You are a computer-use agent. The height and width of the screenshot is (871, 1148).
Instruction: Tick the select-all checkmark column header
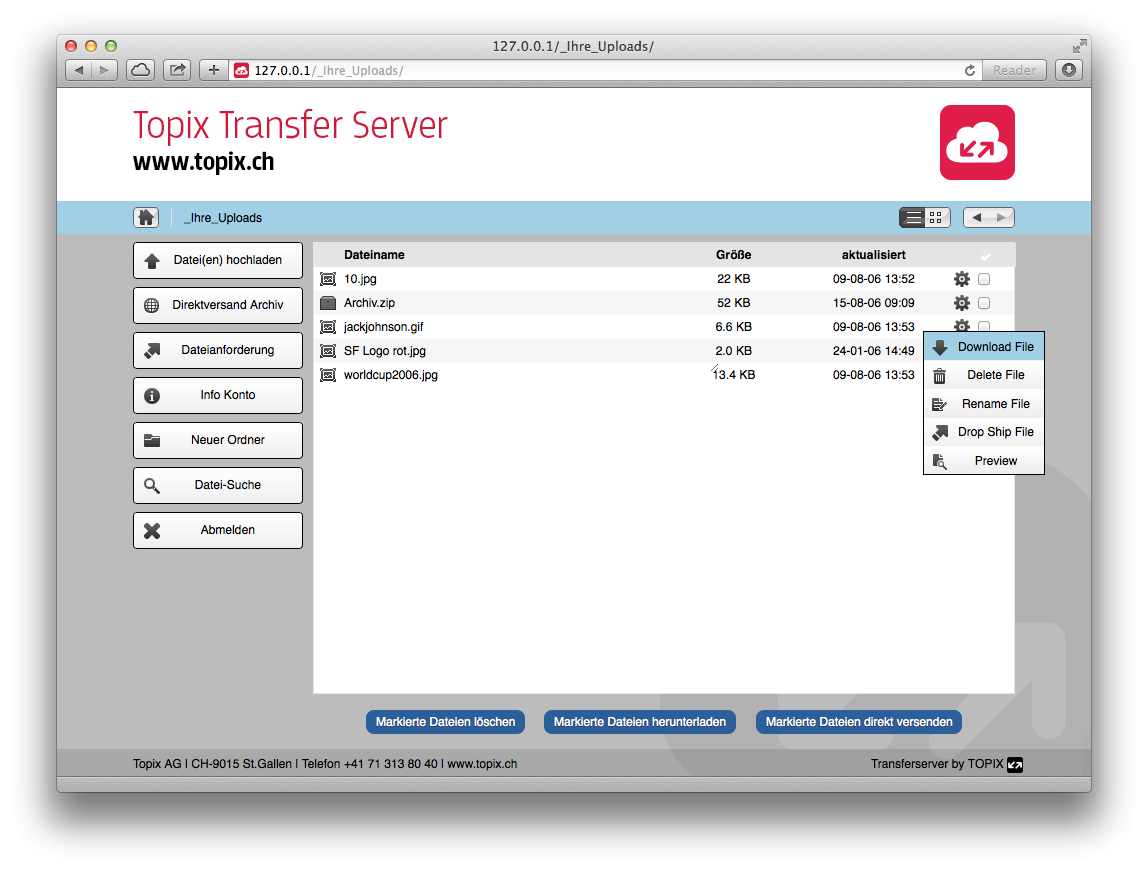point(985,255)
